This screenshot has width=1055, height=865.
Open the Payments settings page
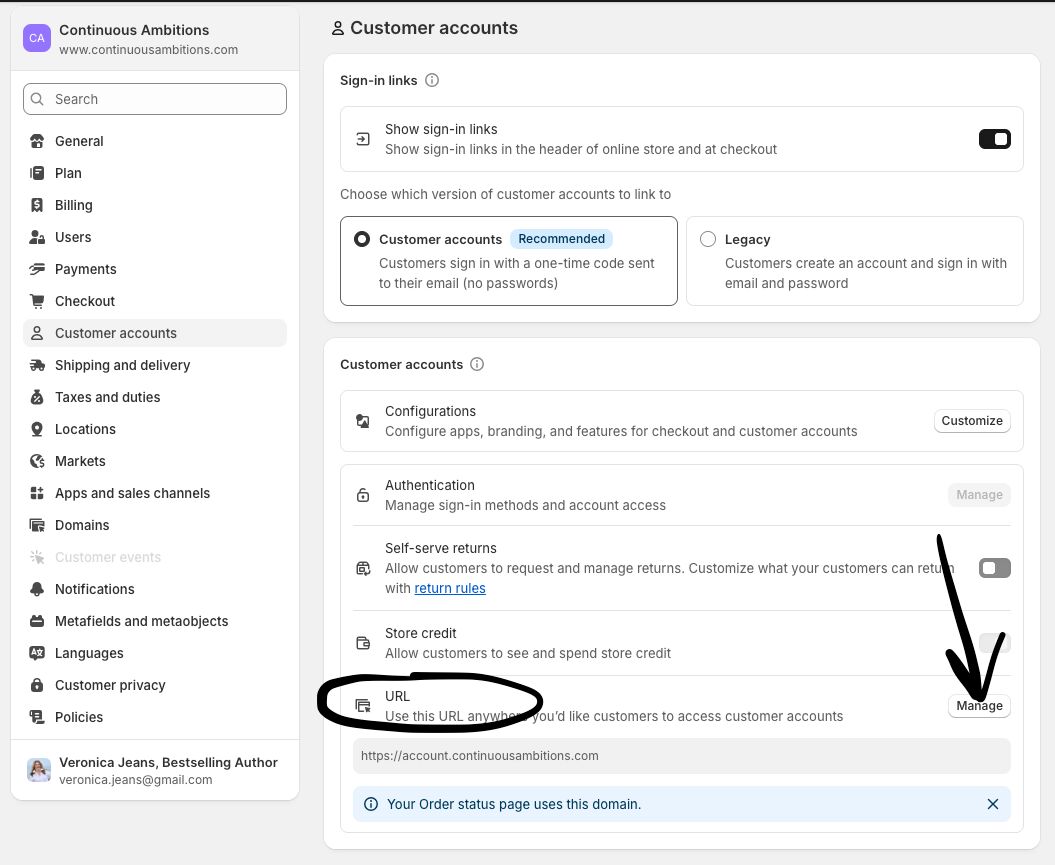[85, 269]
